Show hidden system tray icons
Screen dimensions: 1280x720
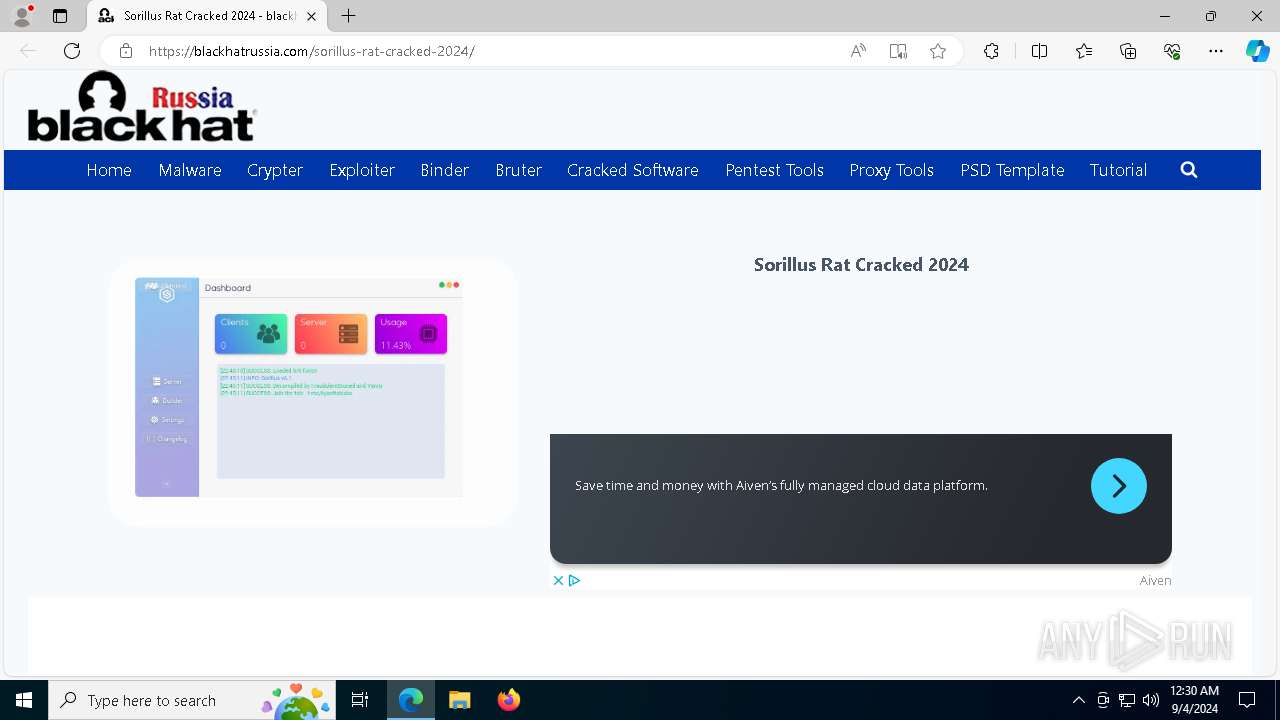(1078, 700)
